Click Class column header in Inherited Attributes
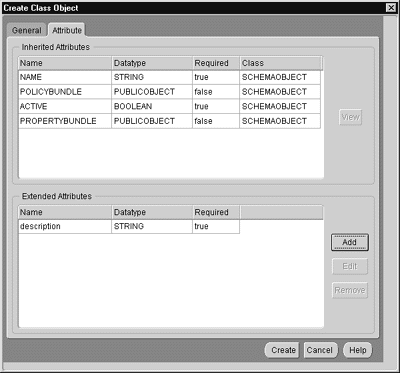This screenshot has height=373, width=400. pos(280,63)
